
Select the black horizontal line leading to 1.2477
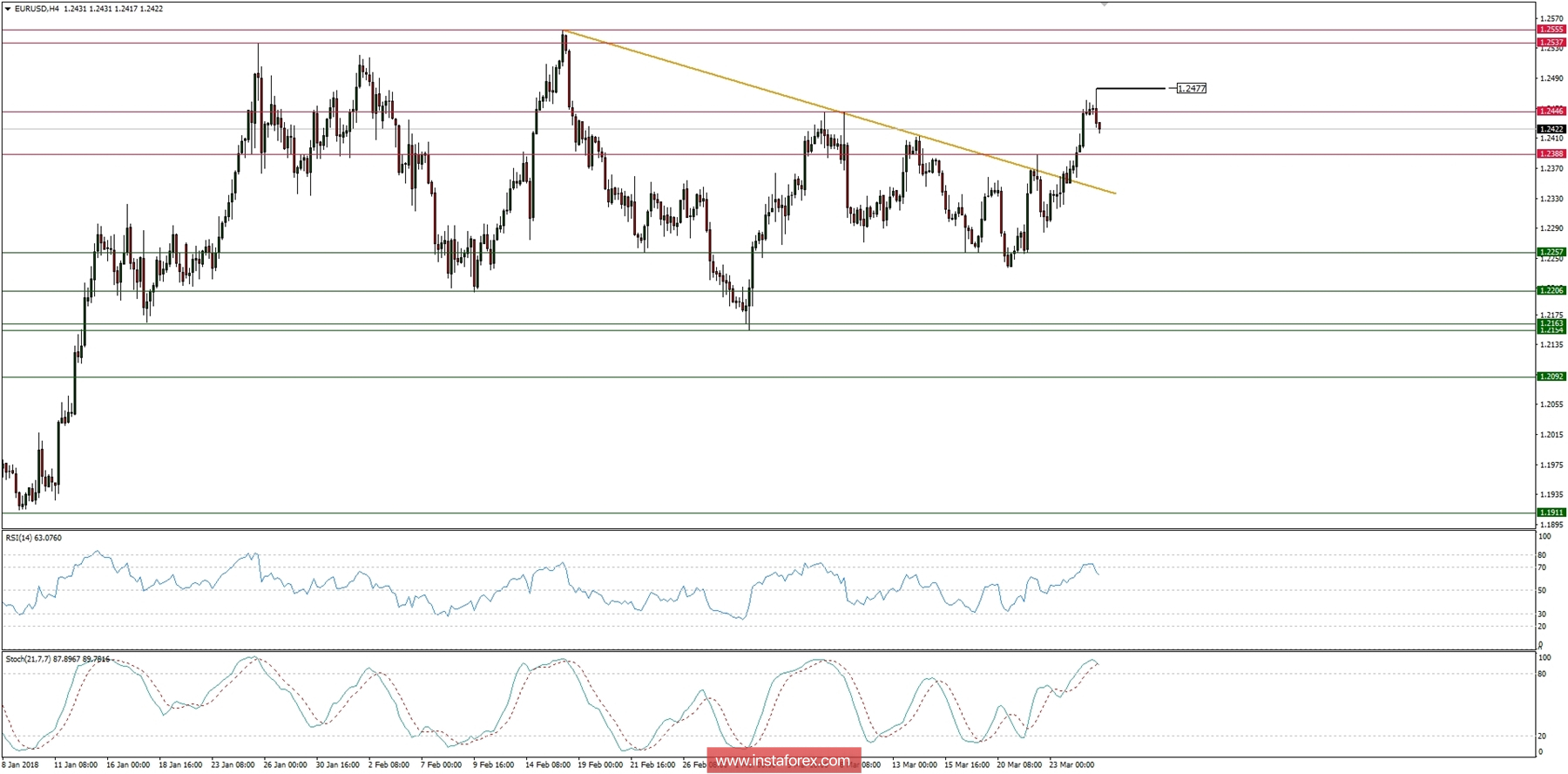pyautogui.click(x=1131, y=88)
